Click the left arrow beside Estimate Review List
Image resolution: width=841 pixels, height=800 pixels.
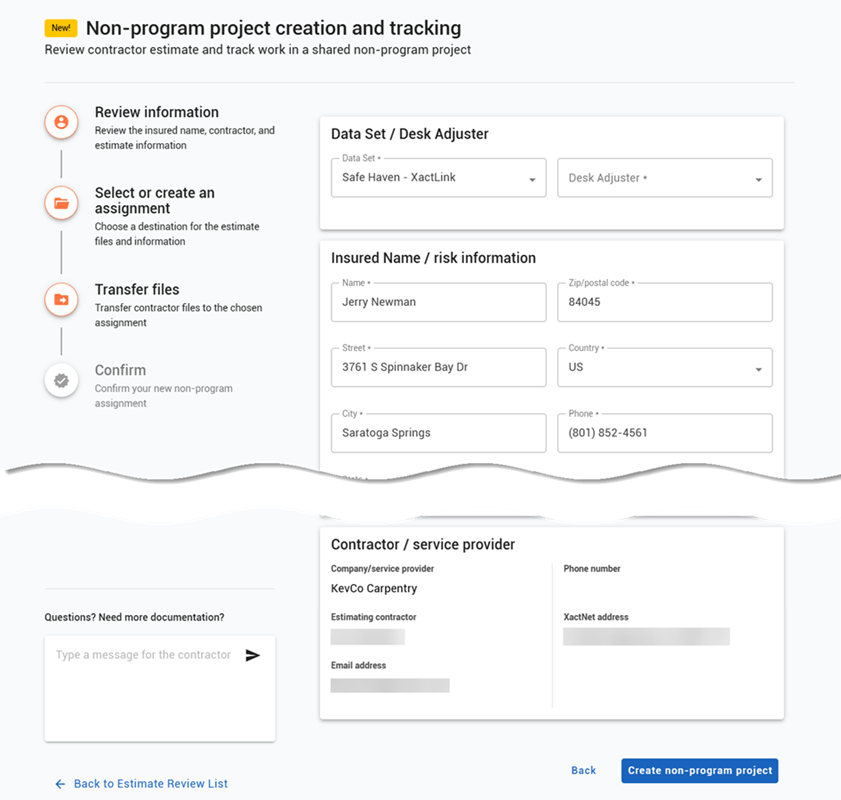coord(60,784)
